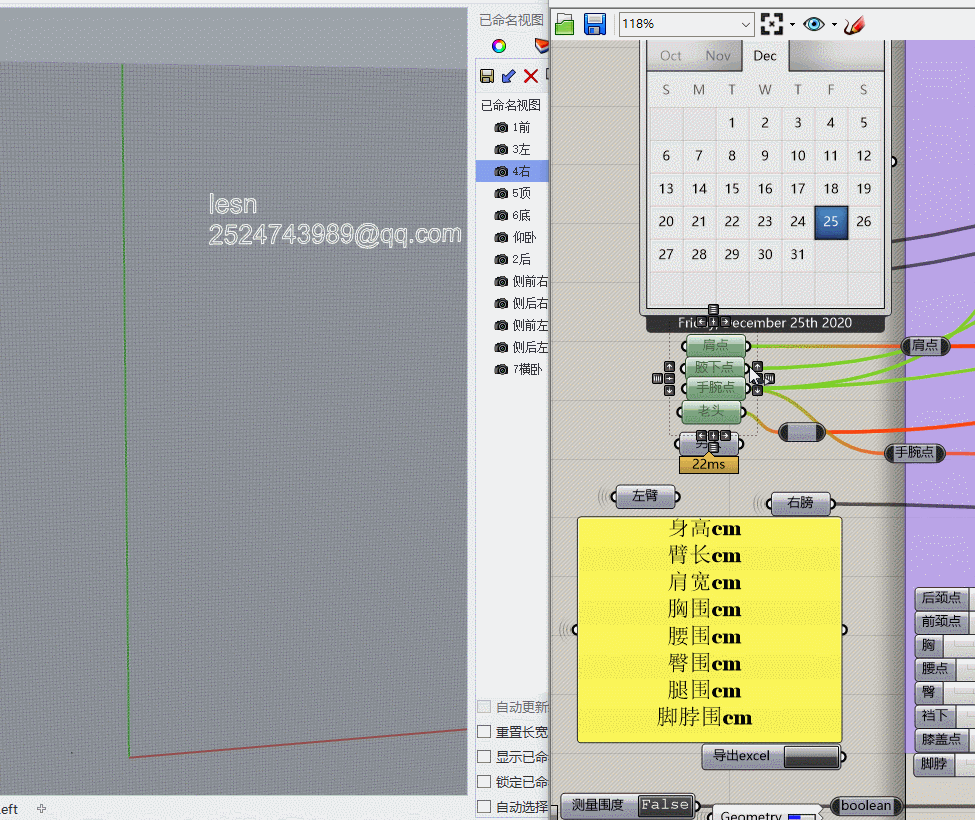Select the 2后 named view

coord(512,259)
